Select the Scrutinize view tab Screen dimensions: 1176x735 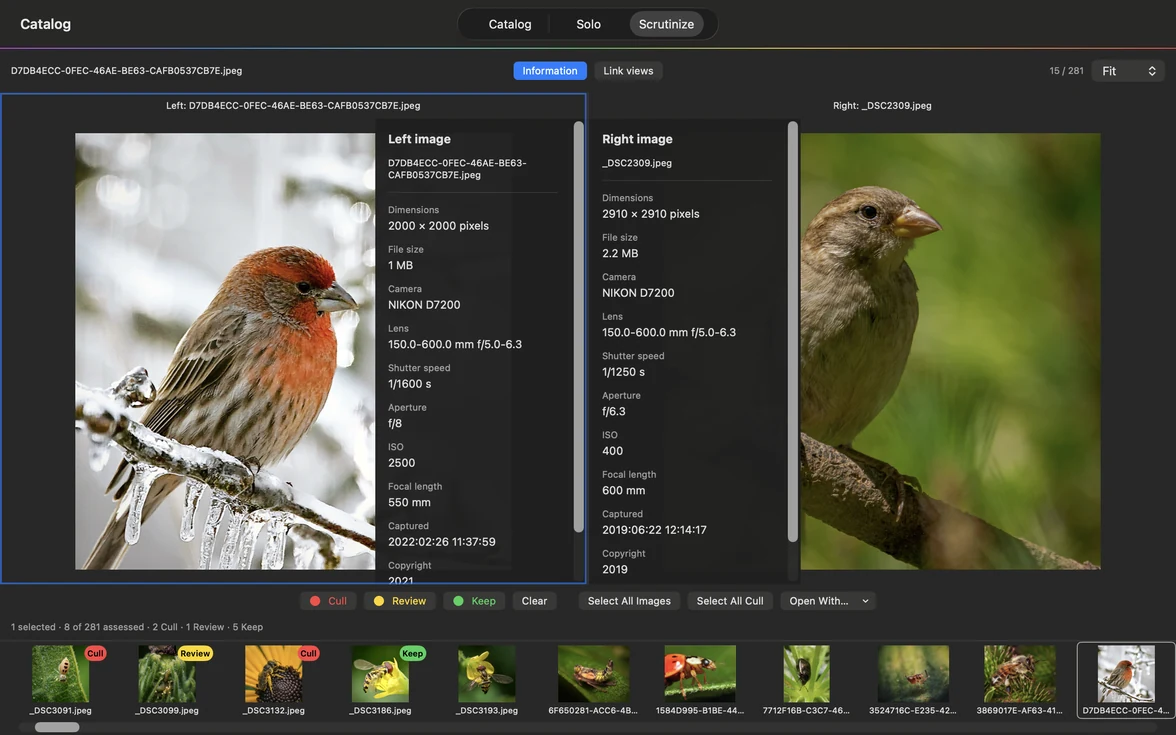666,24
